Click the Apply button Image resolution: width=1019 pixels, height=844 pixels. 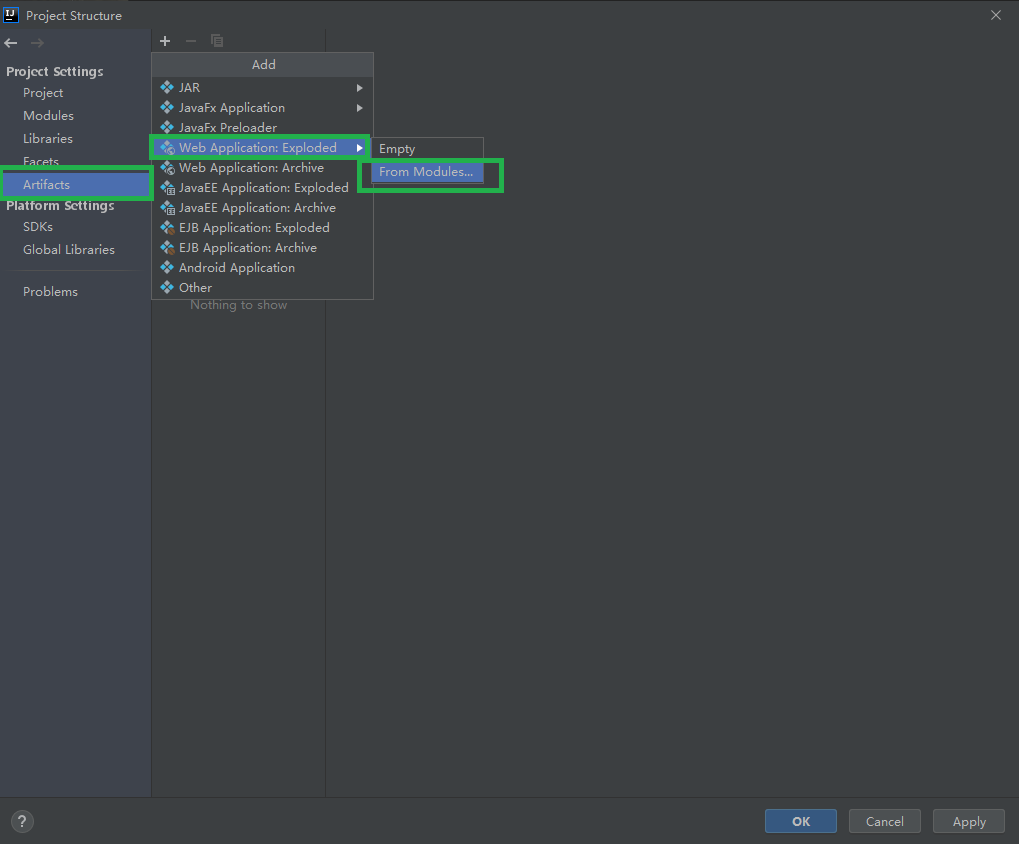pos(969,821)
